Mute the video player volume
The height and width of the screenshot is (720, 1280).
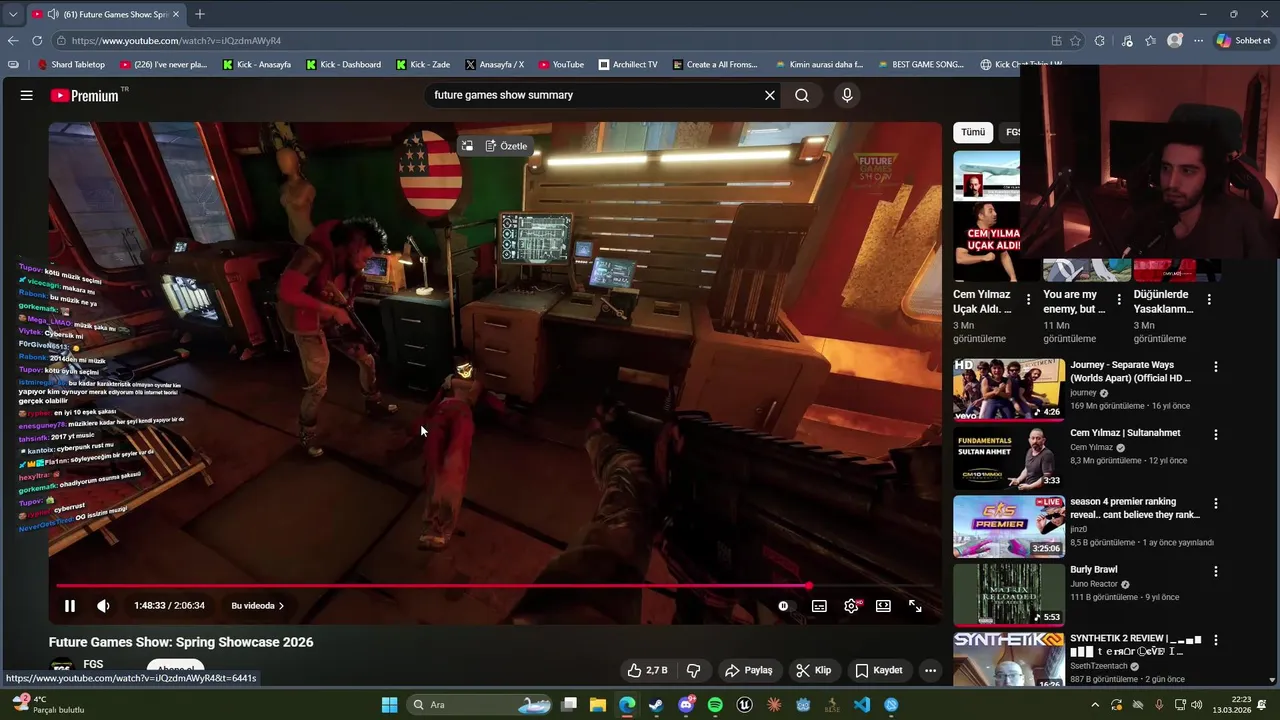point(103,606)
